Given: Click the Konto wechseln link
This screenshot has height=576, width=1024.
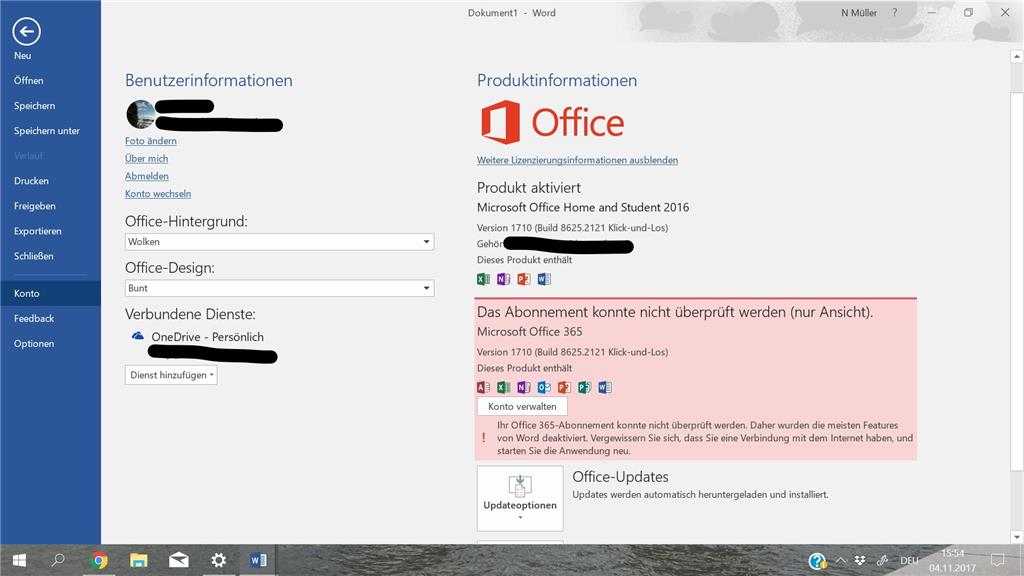Looking at the screenshot, I should (x=158, y=194).
